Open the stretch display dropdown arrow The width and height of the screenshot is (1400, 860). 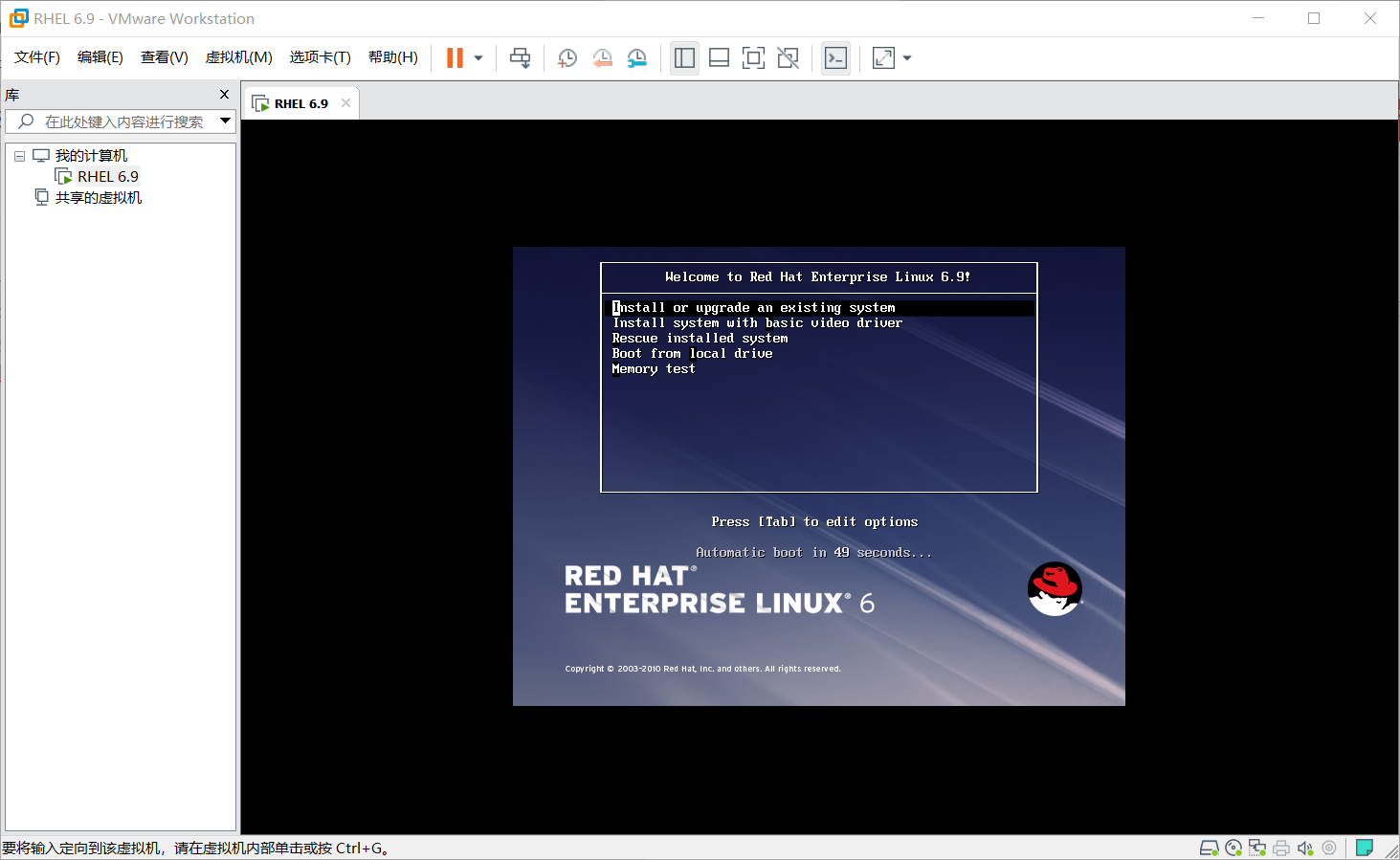click(x=907, y=58)
